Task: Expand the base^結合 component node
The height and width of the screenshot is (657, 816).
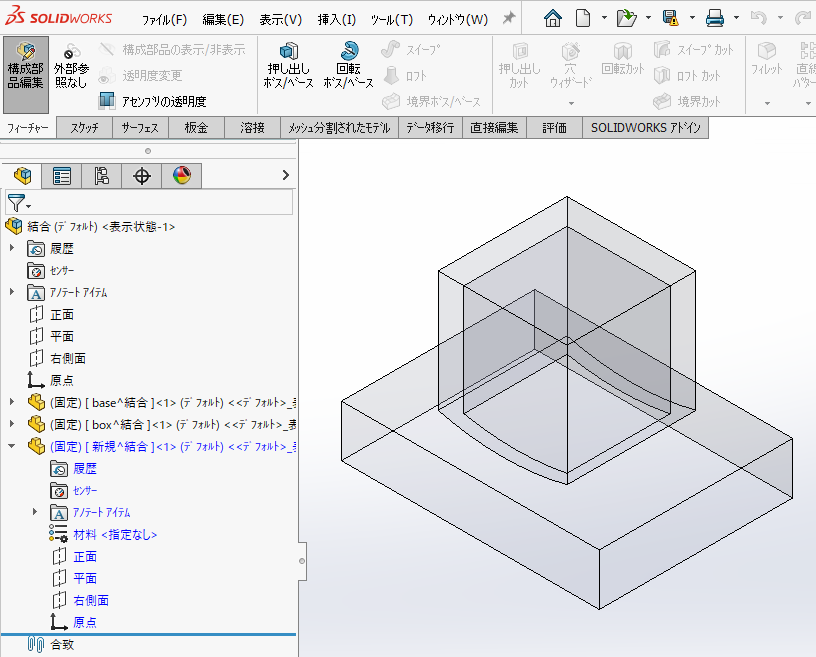Action: 11,401
